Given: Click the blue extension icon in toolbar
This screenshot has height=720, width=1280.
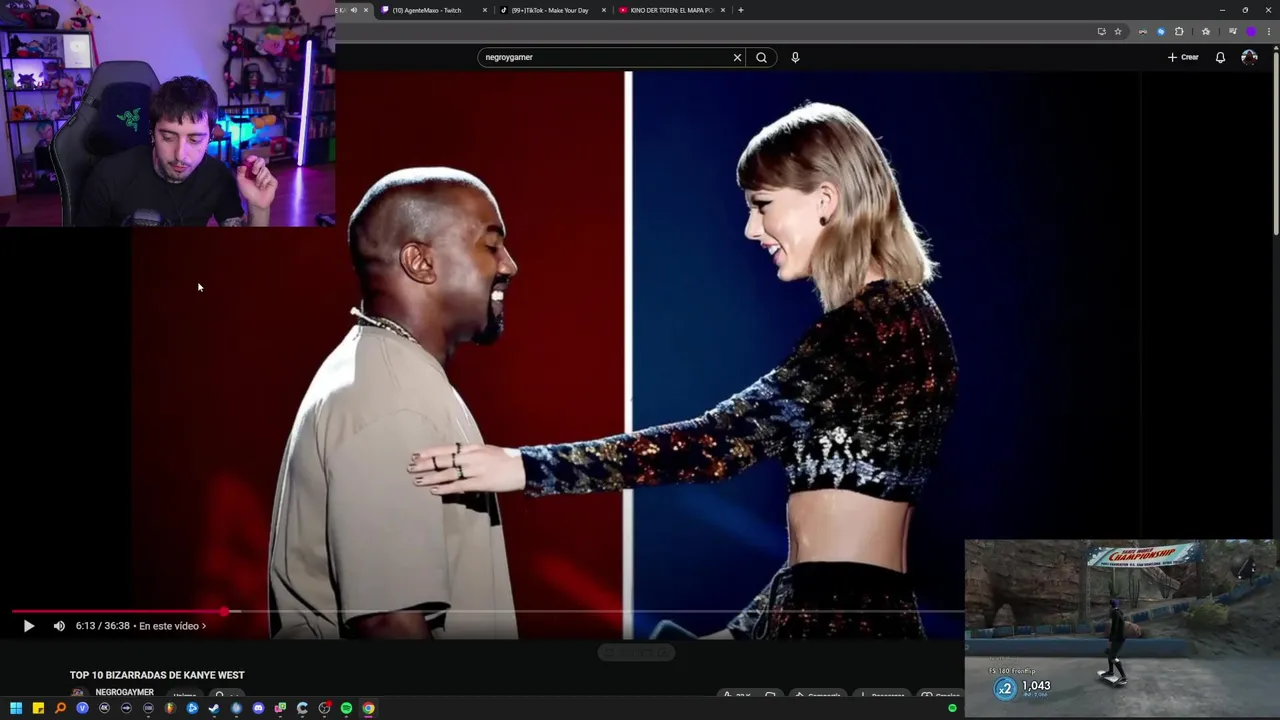Looking at the screenshot, I should click(x=1161, y=31).
